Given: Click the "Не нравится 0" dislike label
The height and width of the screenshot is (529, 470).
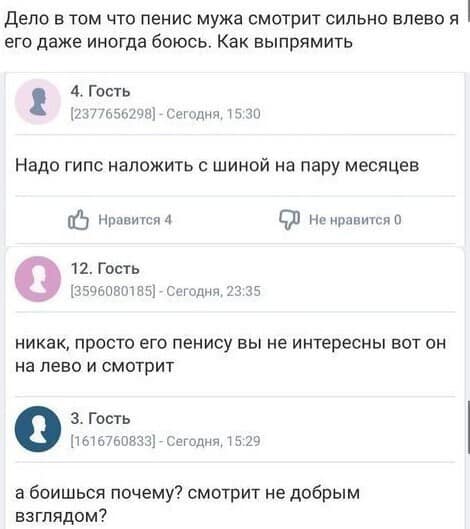Looking at the screenshot, I should point(355,220).
